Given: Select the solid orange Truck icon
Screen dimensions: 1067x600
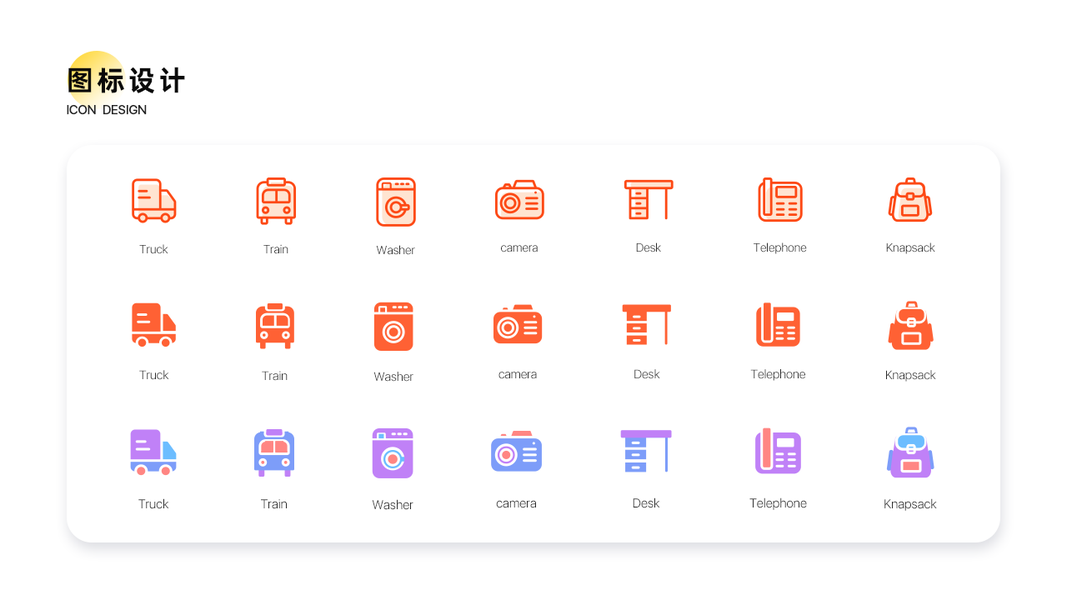Looking at the screenshot, I should 154,325.
